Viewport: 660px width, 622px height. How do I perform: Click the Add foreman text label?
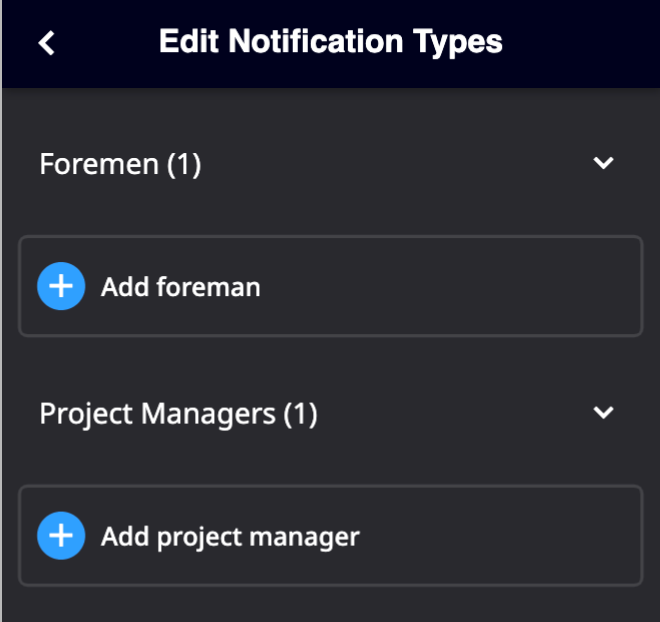pos(181,287)
